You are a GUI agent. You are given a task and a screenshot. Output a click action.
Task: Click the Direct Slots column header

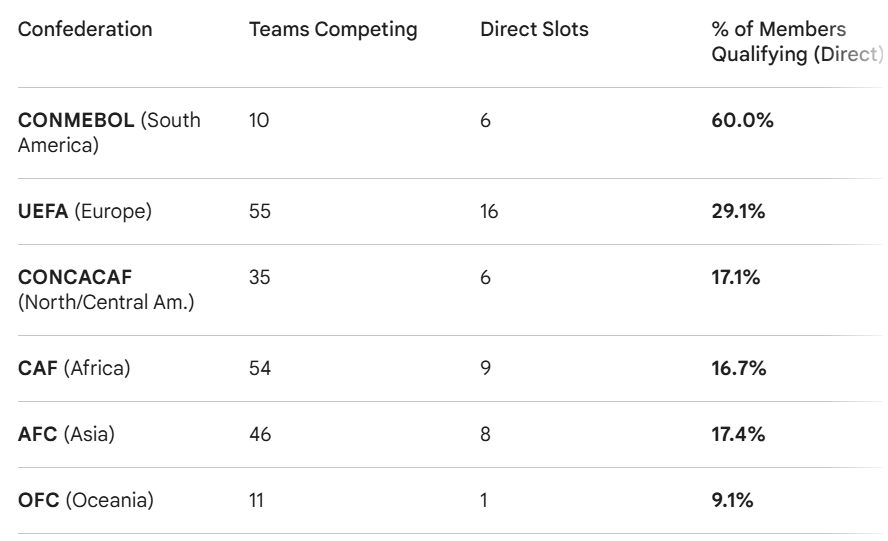(534, 30)
